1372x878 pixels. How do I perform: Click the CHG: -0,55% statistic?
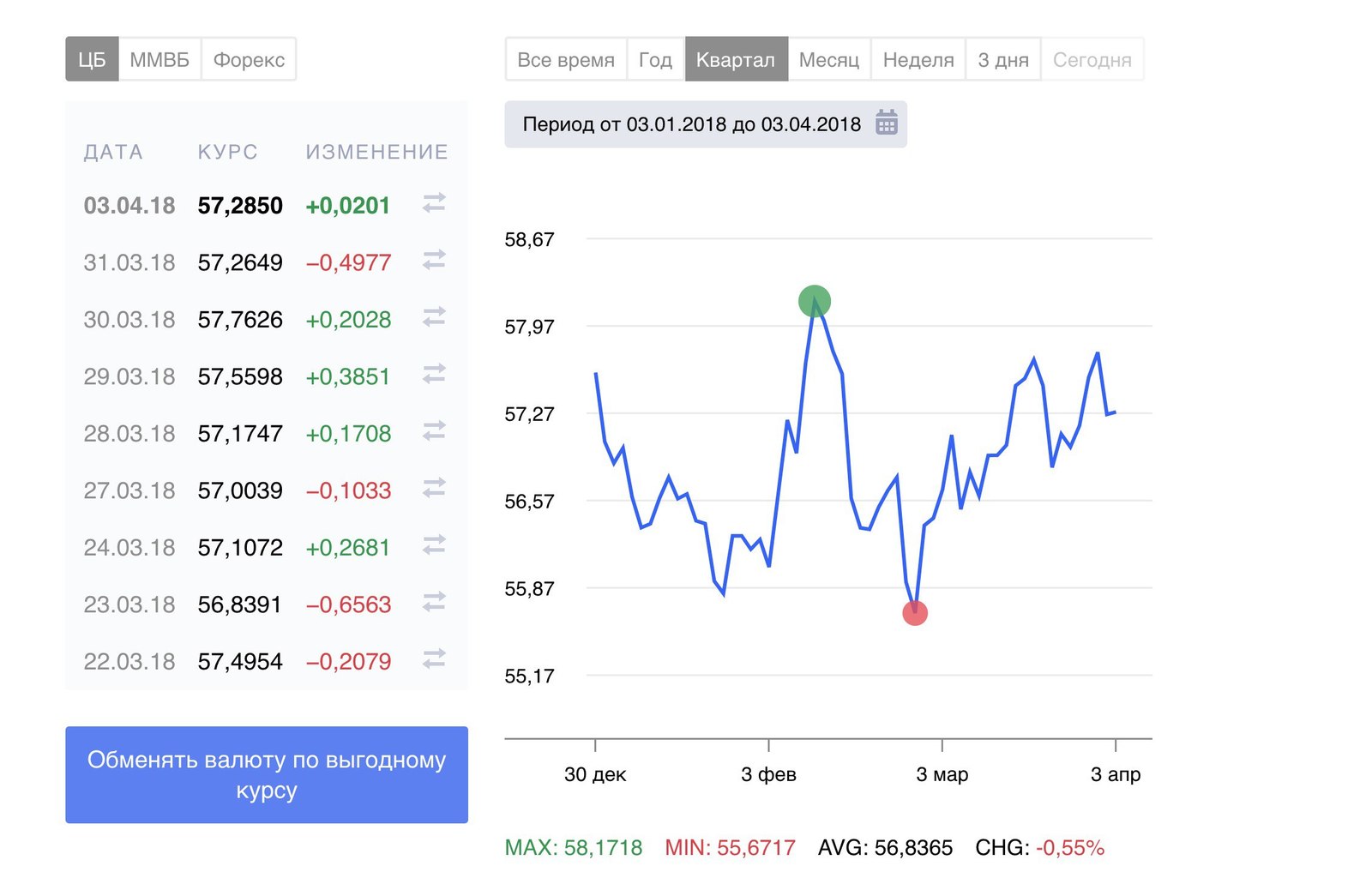pos(1040,848)
